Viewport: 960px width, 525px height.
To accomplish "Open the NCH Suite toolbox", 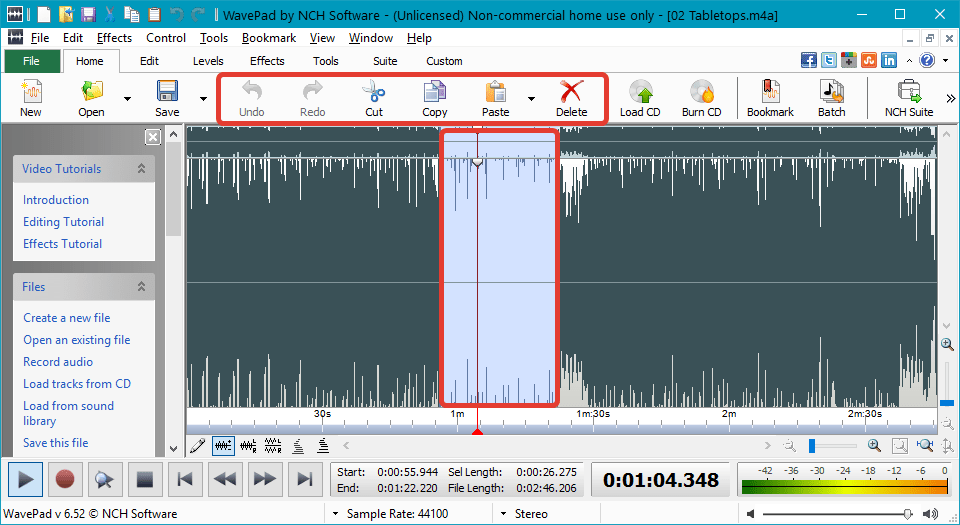I will coord(909,92).
